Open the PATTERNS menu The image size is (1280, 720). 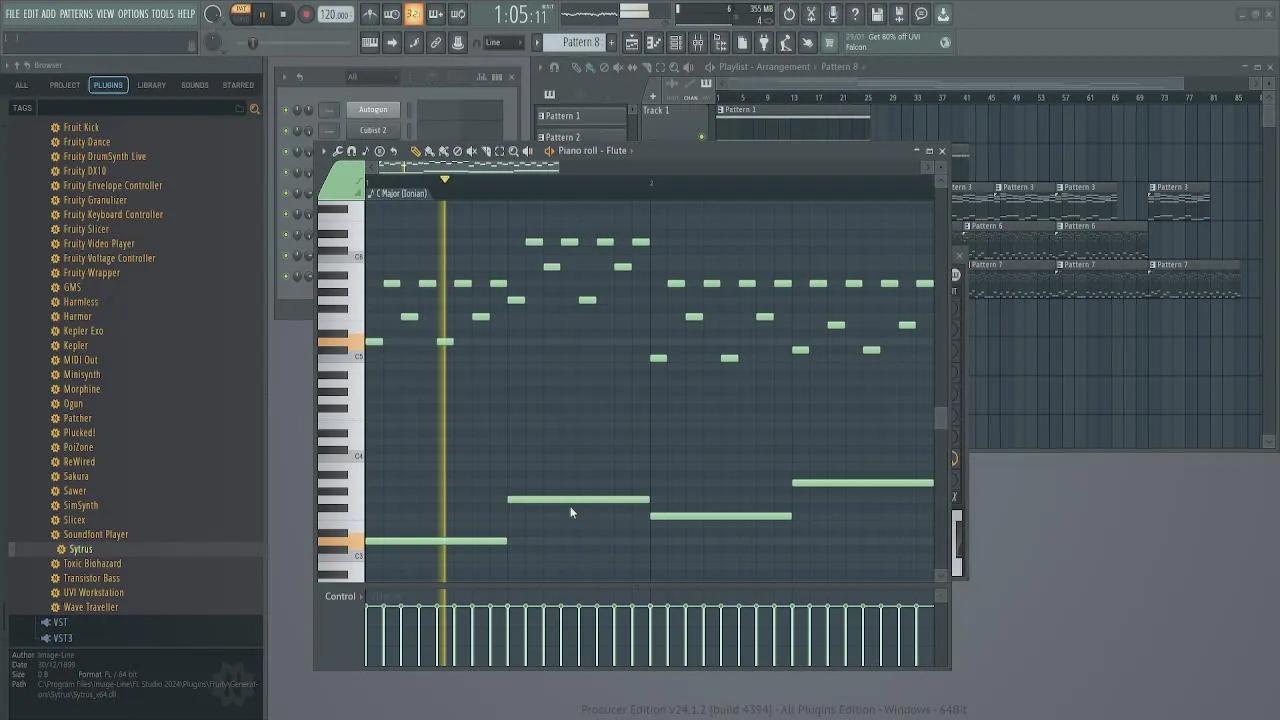point(76,14)
